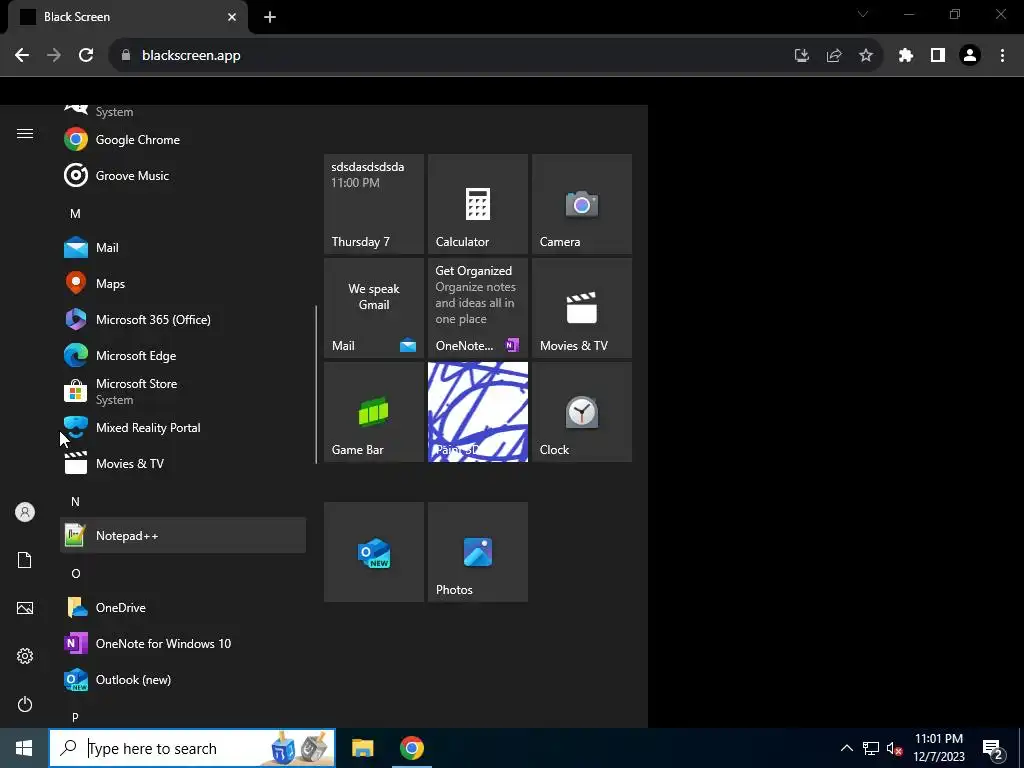Screen dimensions: 1024x768
Task: Click the Windows Start button
Action: pyautogui.click(x=24, y=748)
